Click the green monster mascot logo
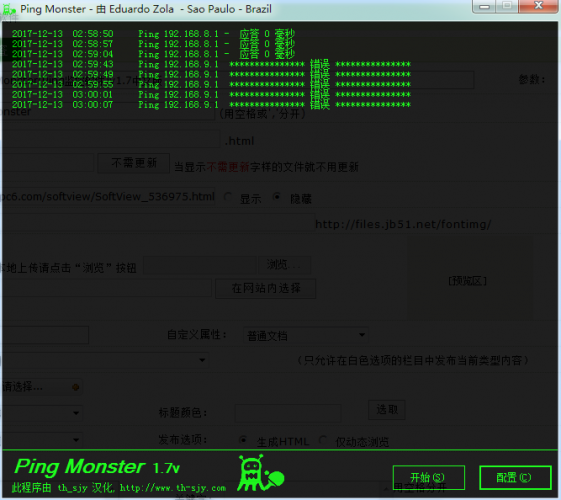Screen dimensions: 561x500 pos(260,473)
